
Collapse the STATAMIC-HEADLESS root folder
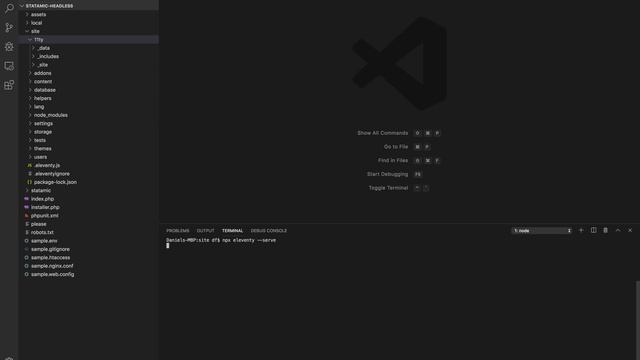coord(89,6)
